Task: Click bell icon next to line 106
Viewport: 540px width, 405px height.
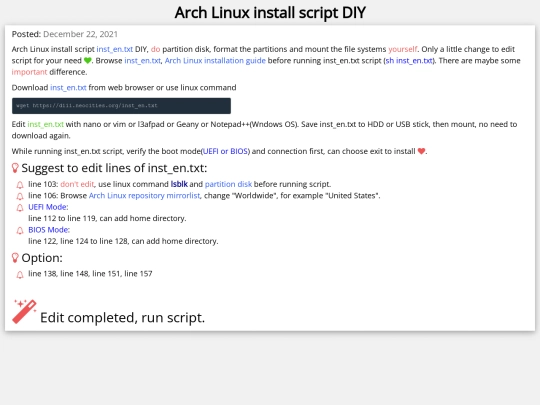Action: tap(20, 196)
